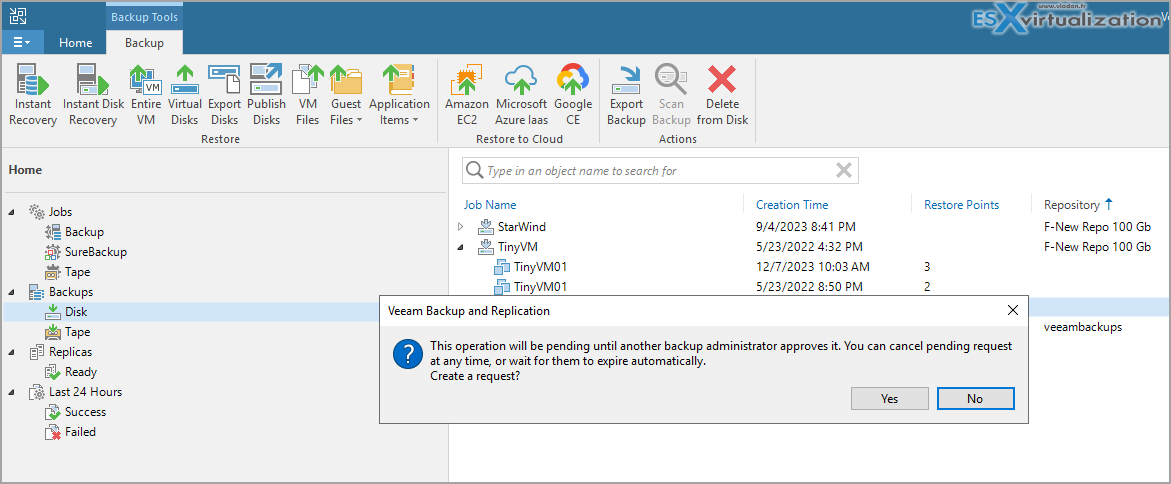This screenshot has width=1171, height=484.
Task: Collapse the Backups tree node
Action: 11,292
